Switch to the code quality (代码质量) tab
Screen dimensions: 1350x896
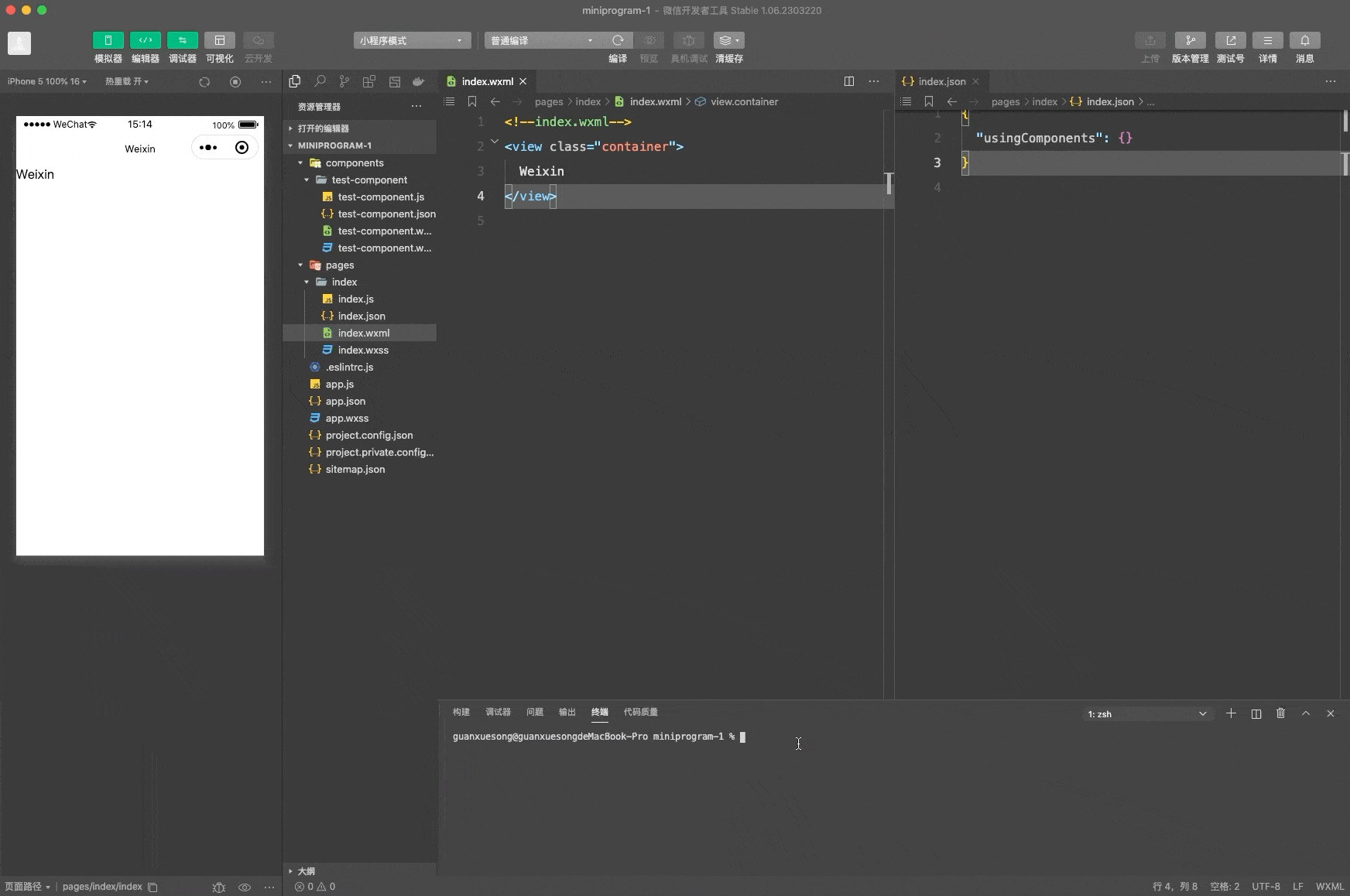pos(641,712)
